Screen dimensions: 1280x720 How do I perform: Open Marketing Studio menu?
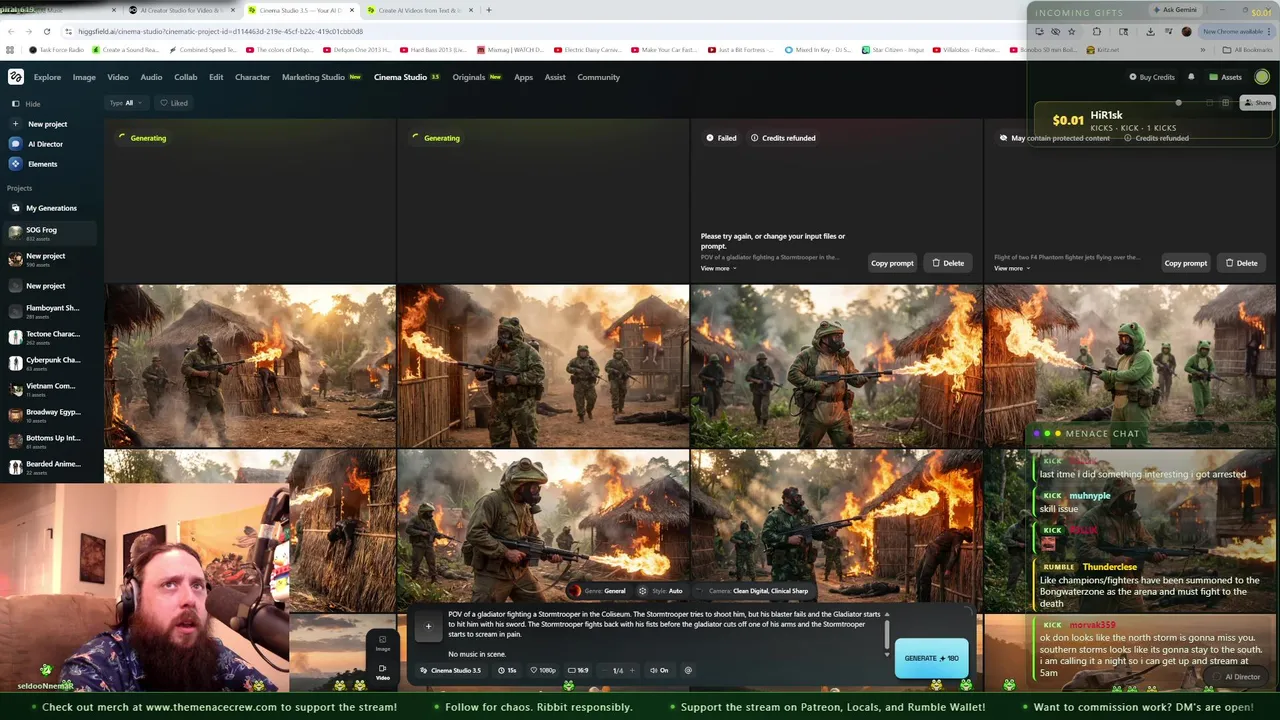click(321, 77)
